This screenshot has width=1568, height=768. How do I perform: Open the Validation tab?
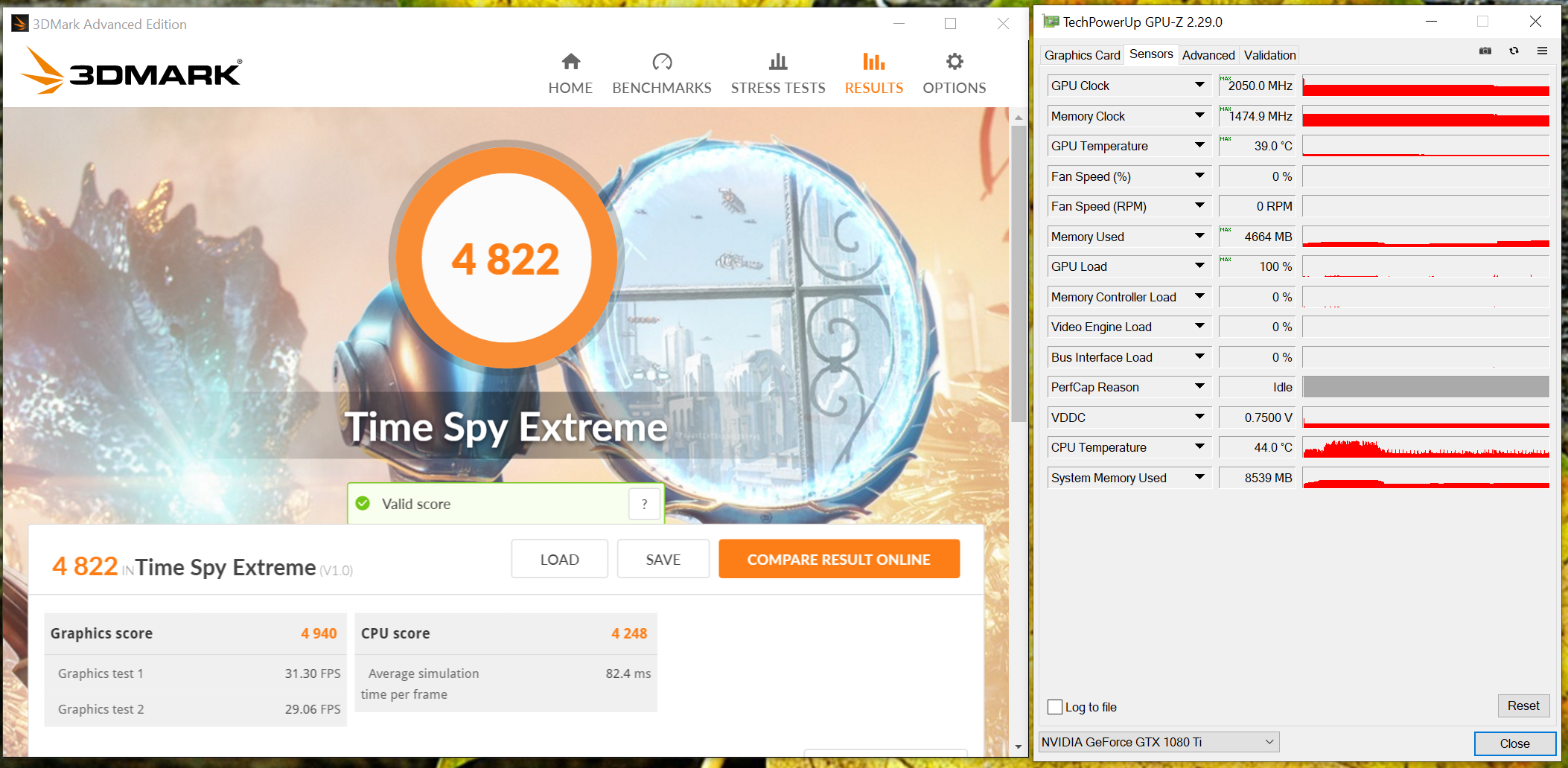pyautogui.click(x=1269, y=55)
